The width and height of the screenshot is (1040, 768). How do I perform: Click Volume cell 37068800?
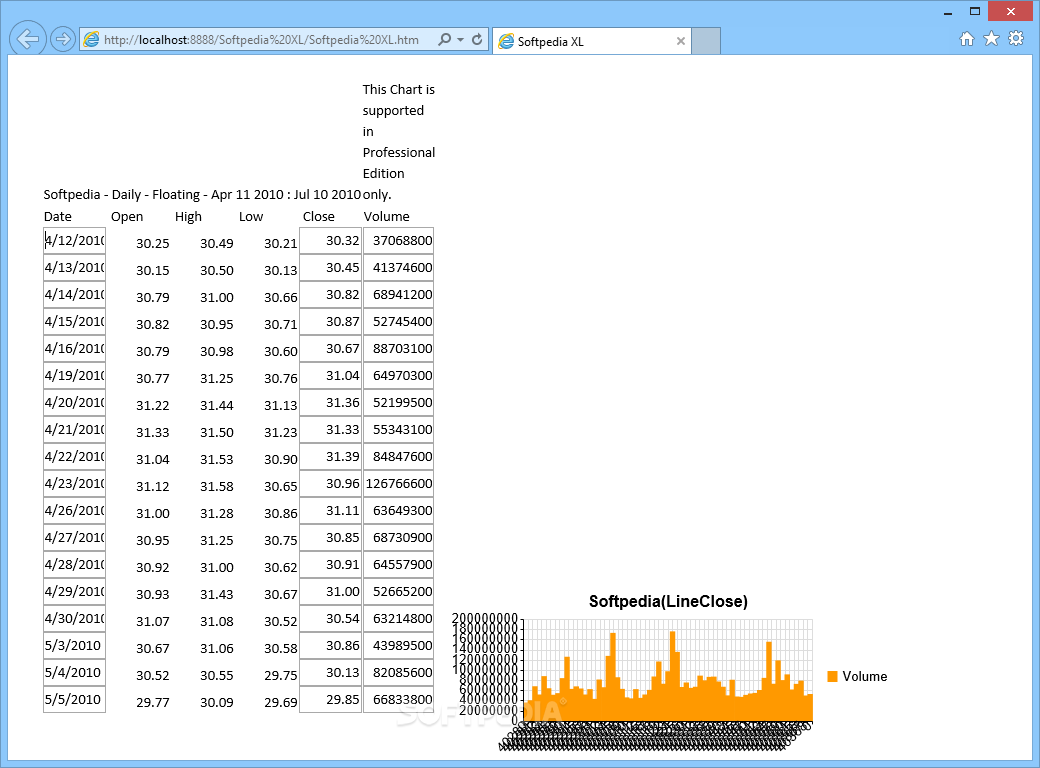[398, 240]
